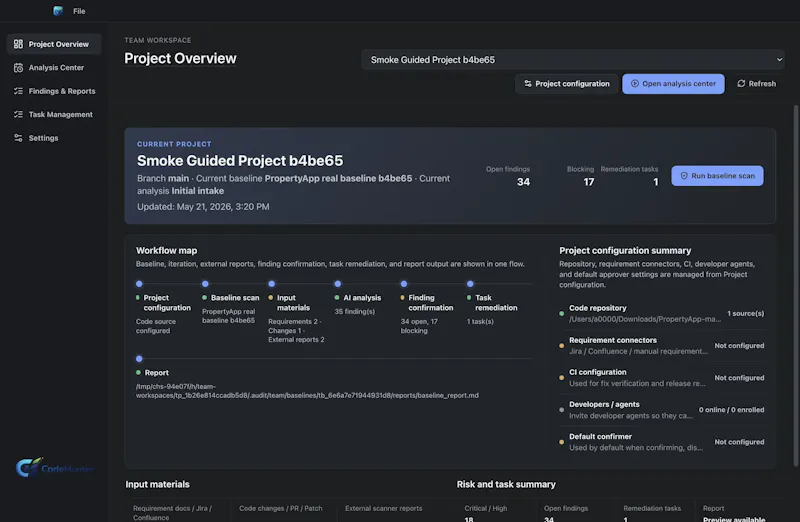This screenshot has height=522, width=800.
Task: Click the Report step label
Action: coord(156,372)
